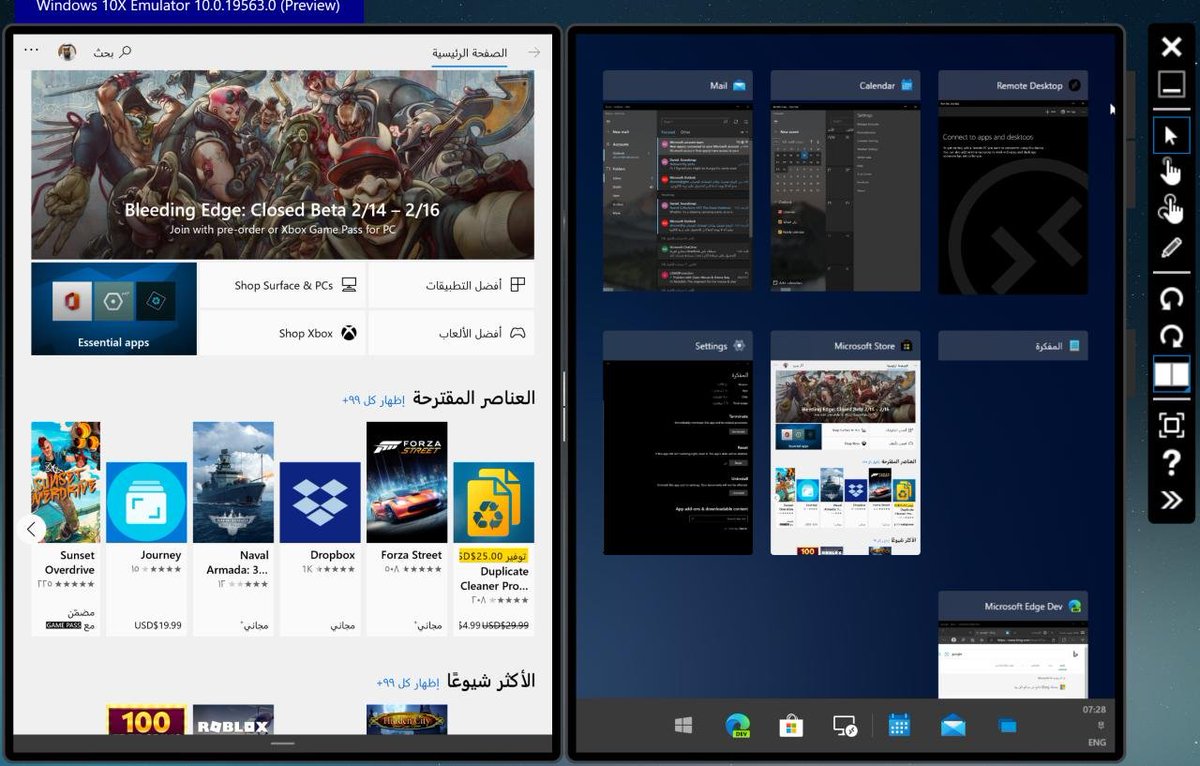
Task: Click the 07:28 clock on taskbar
Action: pyautogui.click(x=1094, y=709)
